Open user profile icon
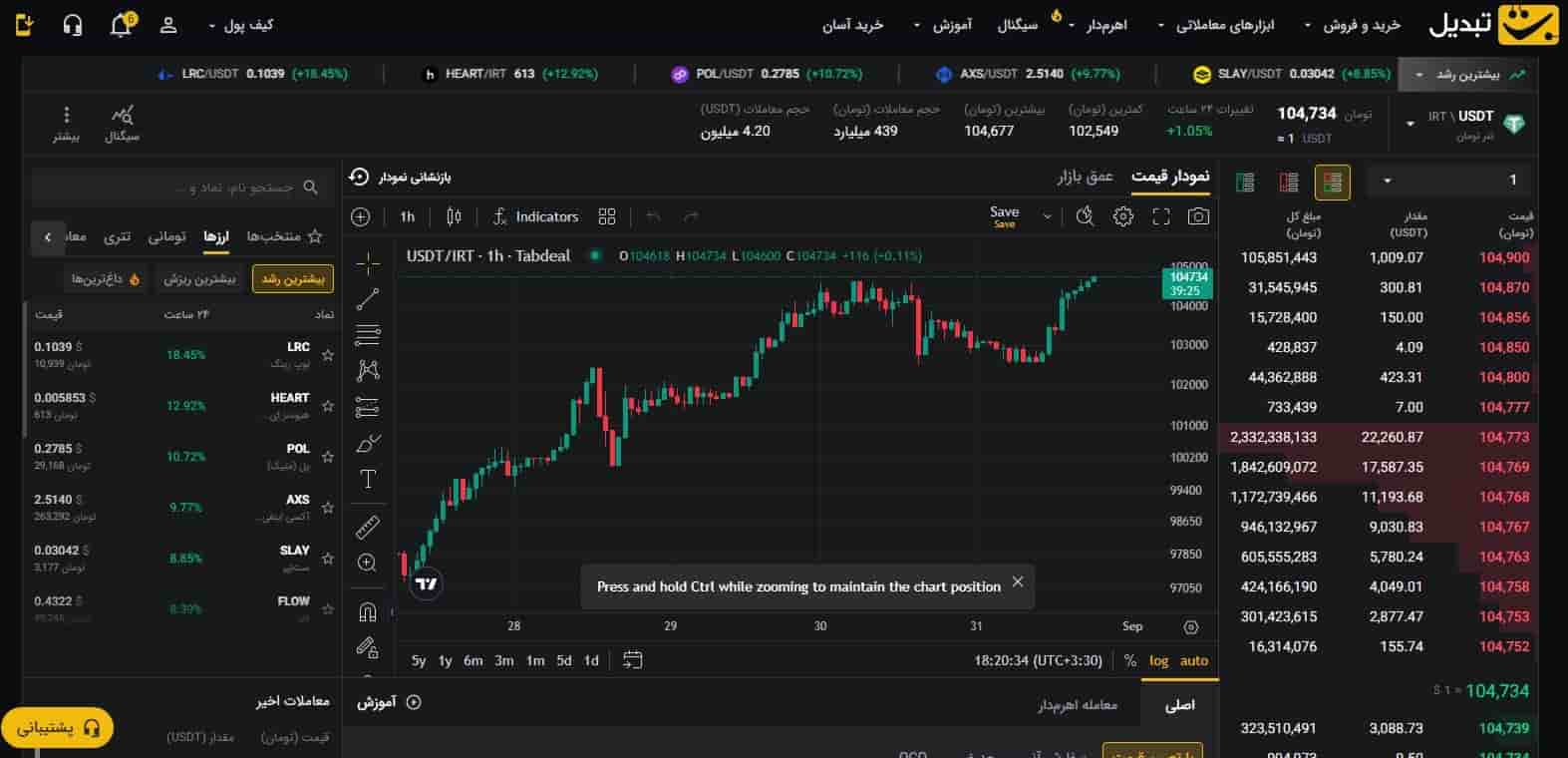This screenshot has width=1568, height=758. (x=168, y=25)
